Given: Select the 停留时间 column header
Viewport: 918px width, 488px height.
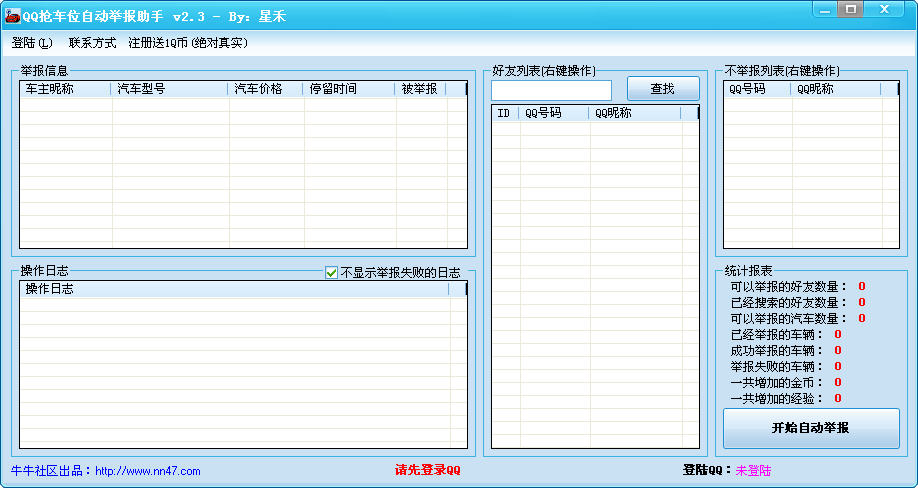Looking at the screenshot, I should coord(349,89).
